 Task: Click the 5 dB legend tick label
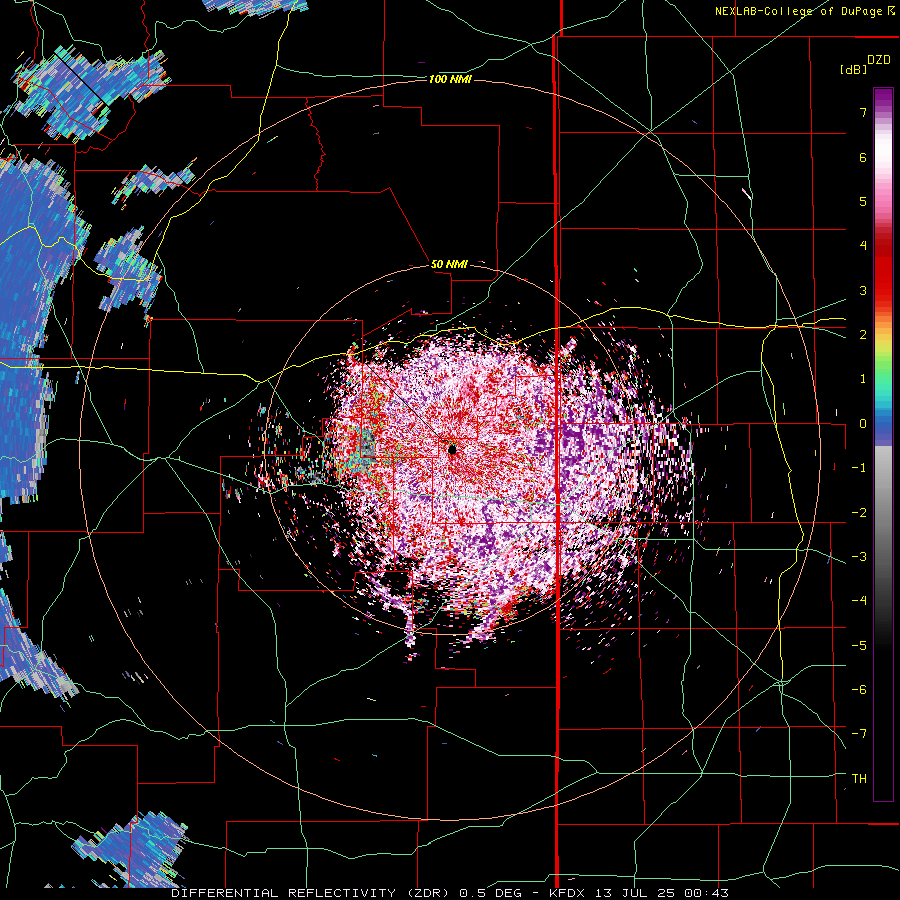(x=863, y=201)
